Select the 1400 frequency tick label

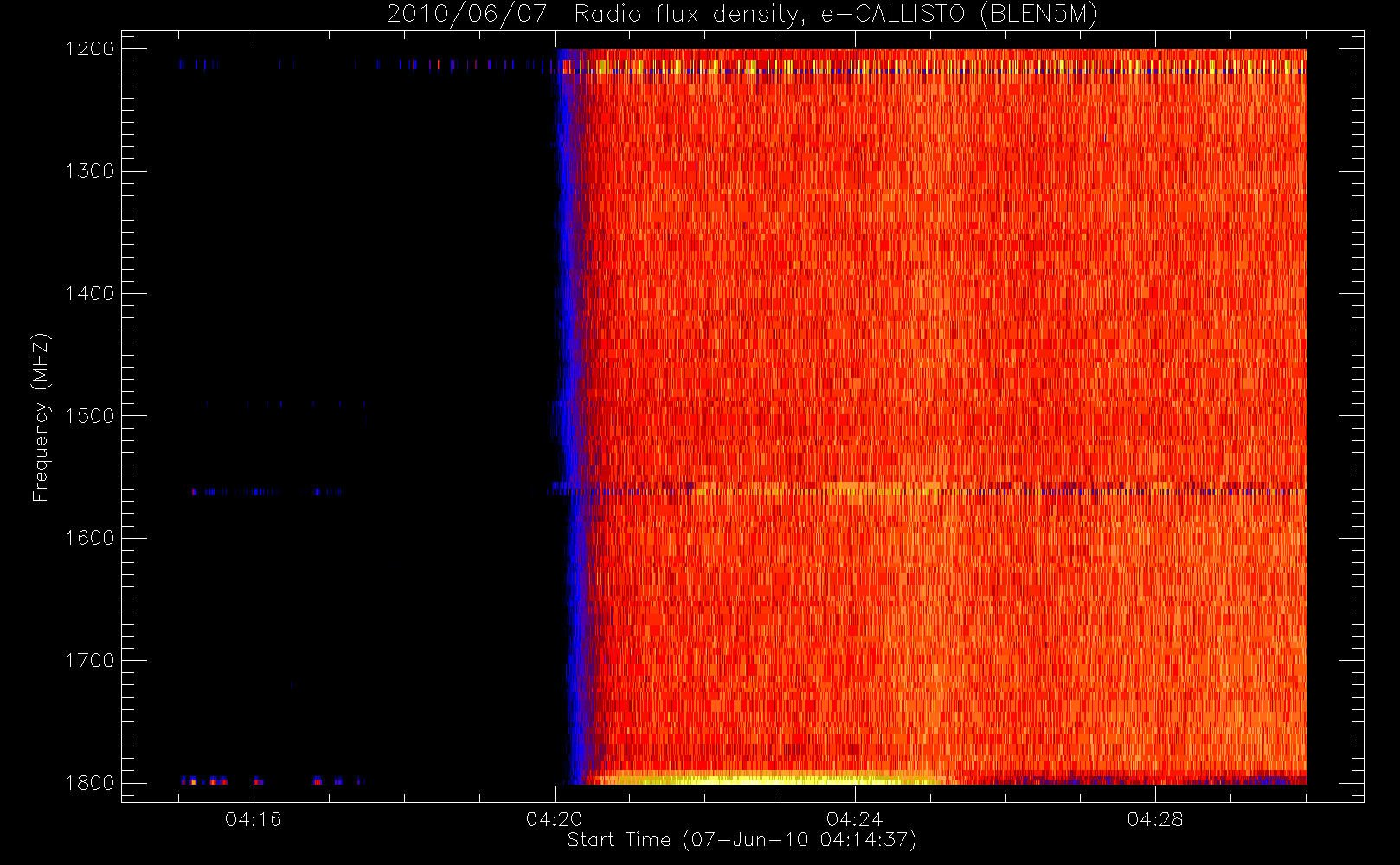[90, 293]
